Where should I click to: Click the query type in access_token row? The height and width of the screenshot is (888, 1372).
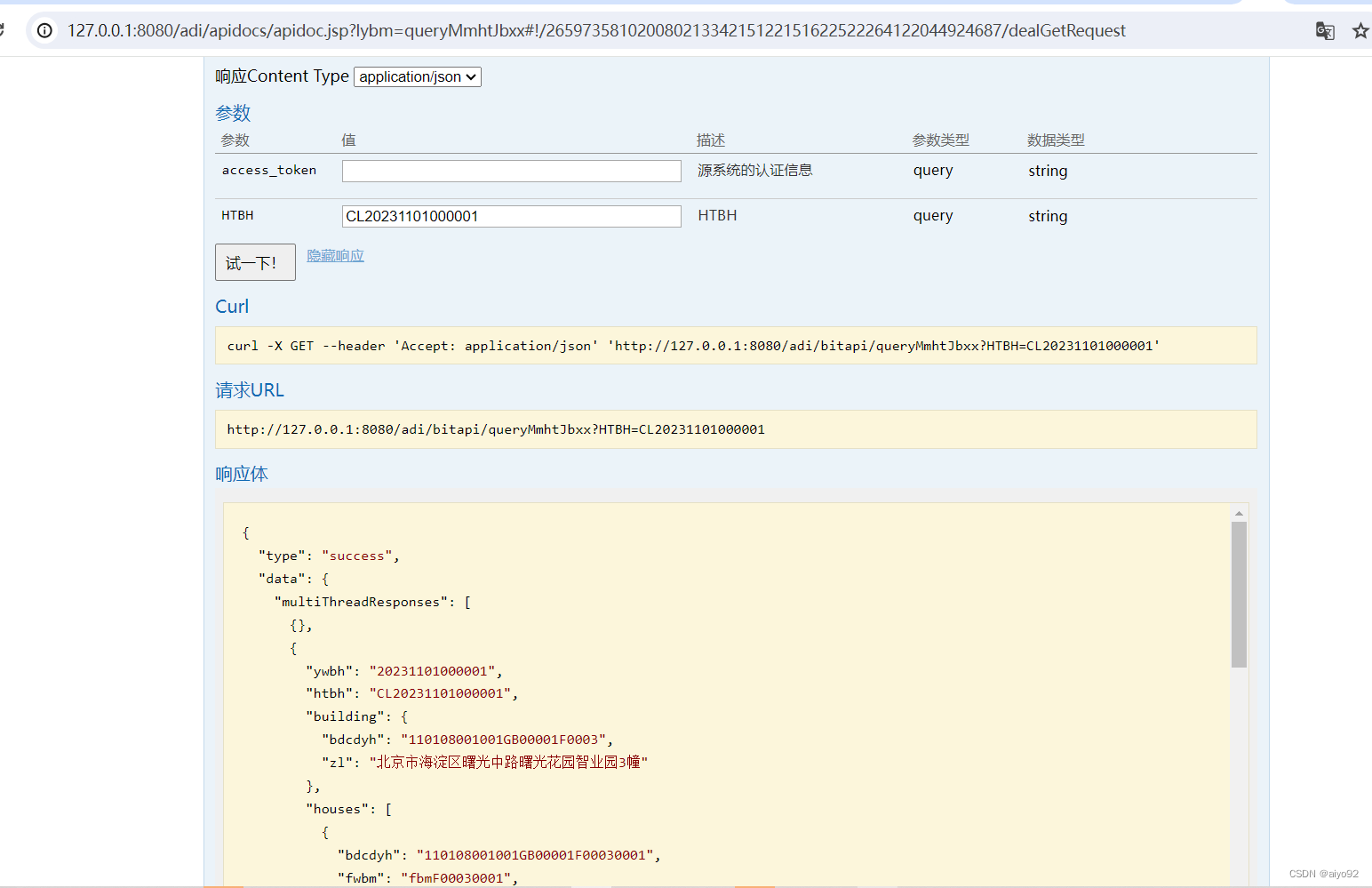(x=933, y=171)
